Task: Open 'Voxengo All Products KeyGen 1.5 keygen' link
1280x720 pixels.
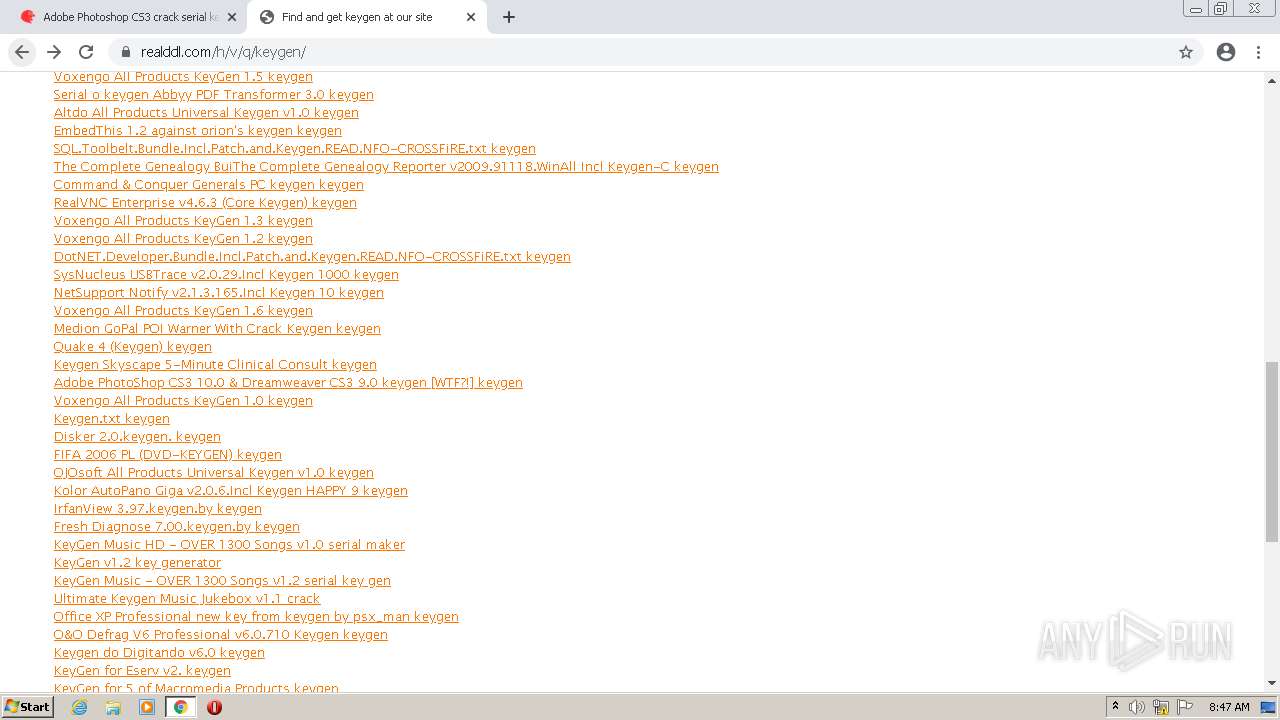Action: pyautogui.click(x=183, y=77)
